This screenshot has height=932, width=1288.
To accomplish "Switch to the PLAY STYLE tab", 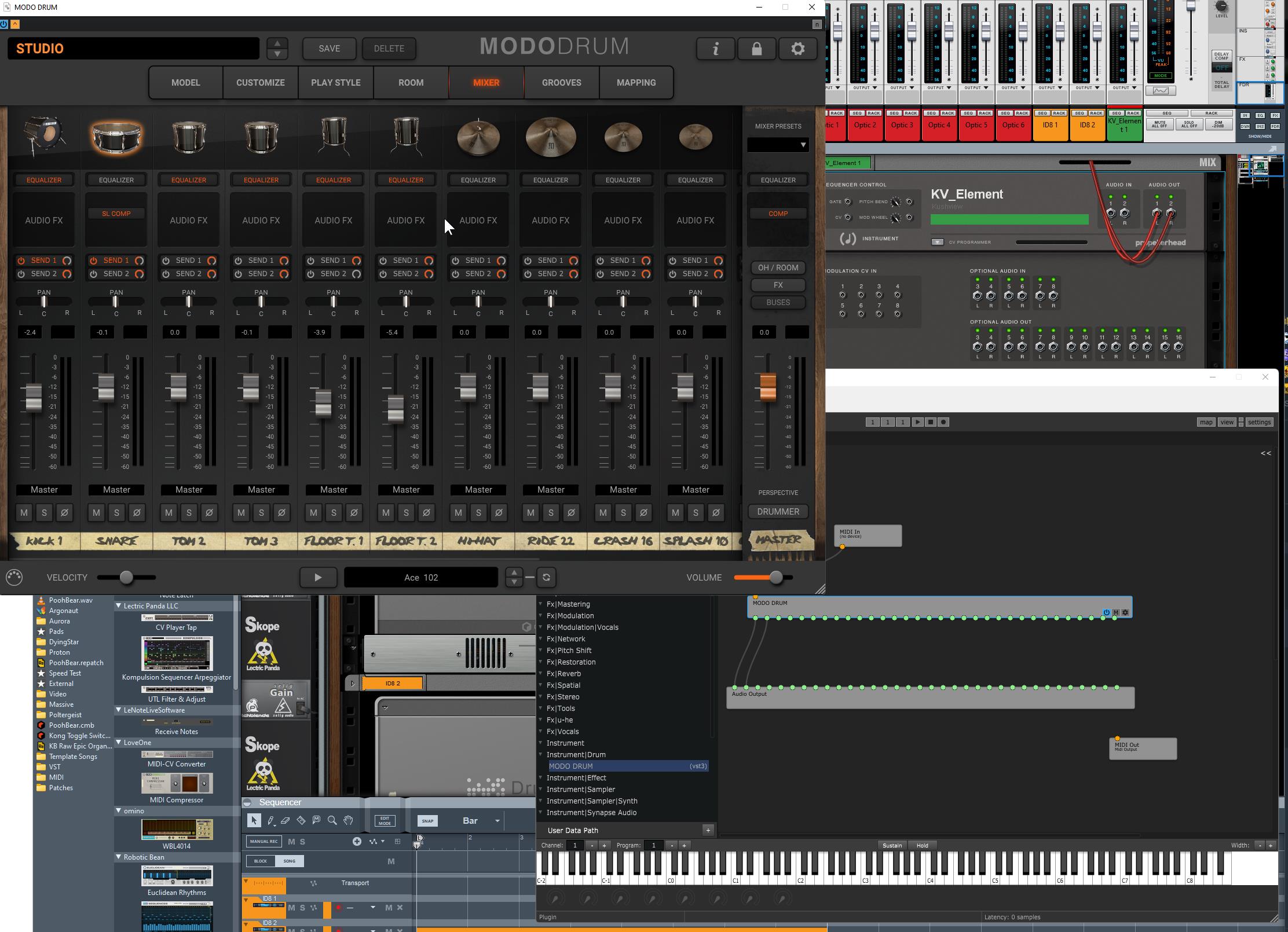I will point(336,83).
